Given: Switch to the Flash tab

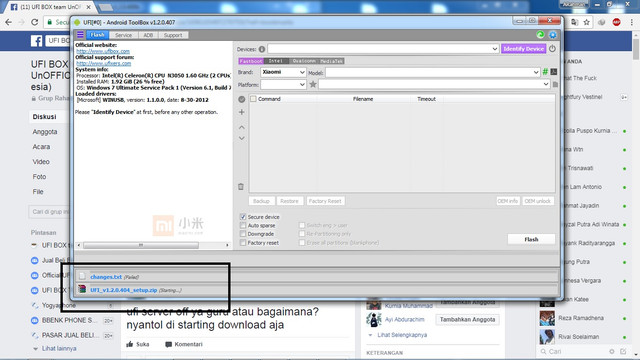Looking at the screenshot, I should (97, 35).
